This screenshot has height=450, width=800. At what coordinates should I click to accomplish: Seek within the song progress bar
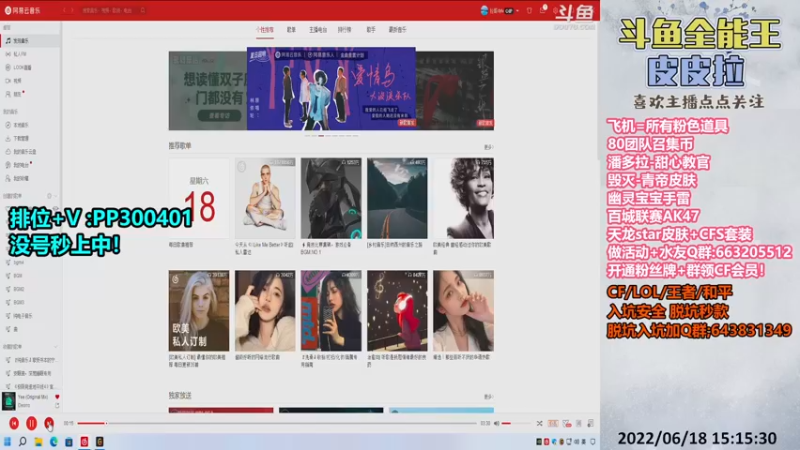coord(277,423)
